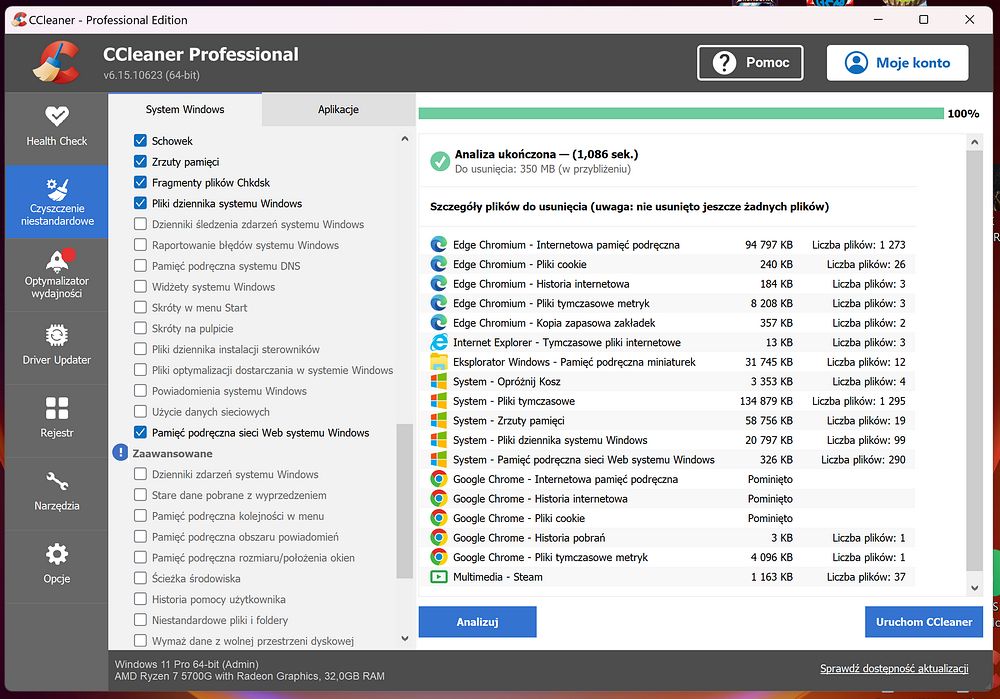1000x699 pixels.
Task: Click Multimedia Steam icon in results
Action: tap(439, 577)
